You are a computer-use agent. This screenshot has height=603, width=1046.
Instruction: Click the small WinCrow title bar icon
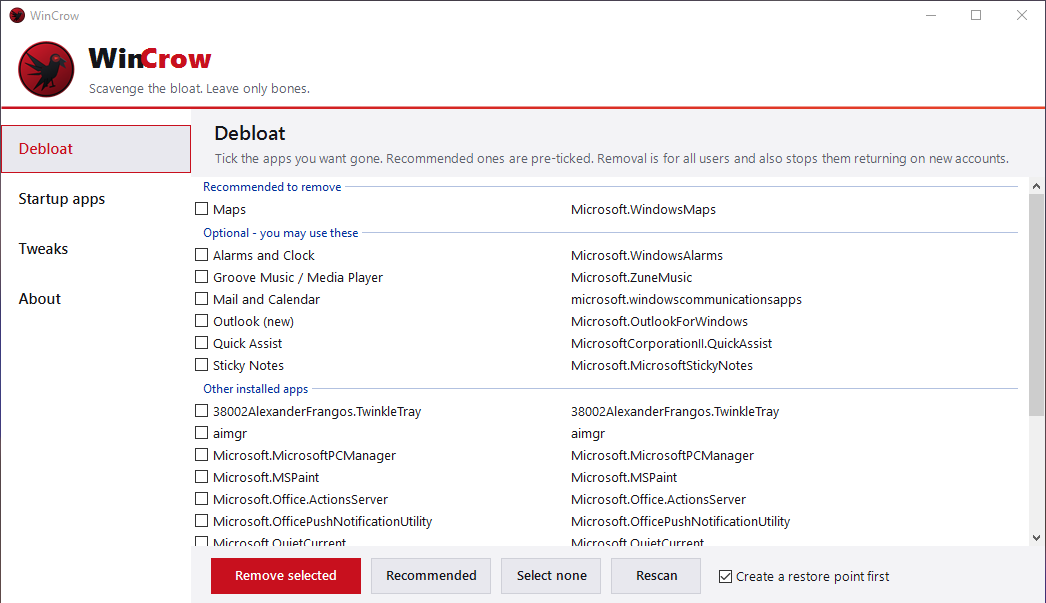click(x=17, y=15)
